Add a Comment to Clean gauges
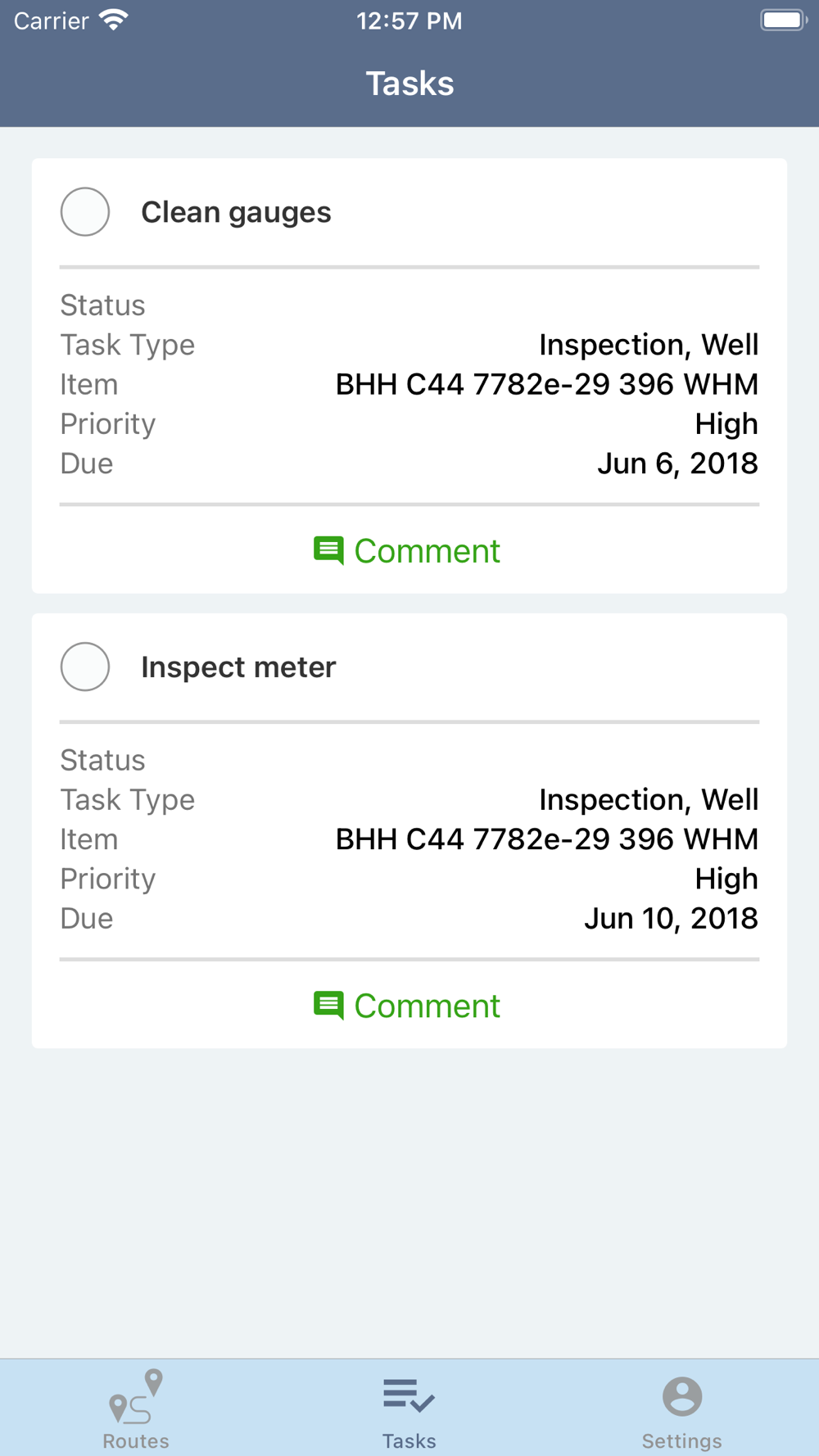Image resolution: width=819 pixels, height=1456 pixels. 407,551
